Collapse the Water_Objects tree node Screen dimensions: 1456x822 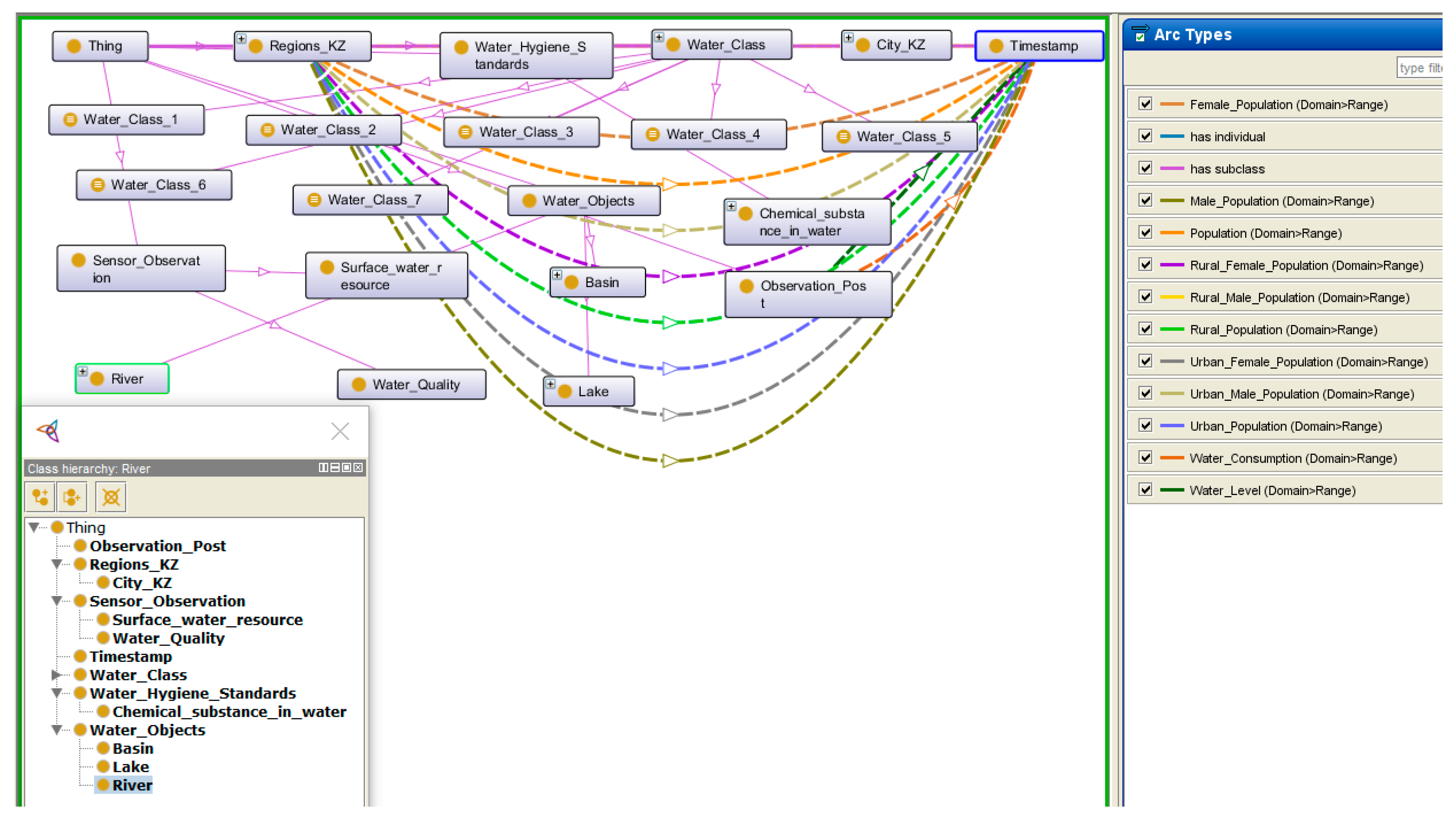56,730
